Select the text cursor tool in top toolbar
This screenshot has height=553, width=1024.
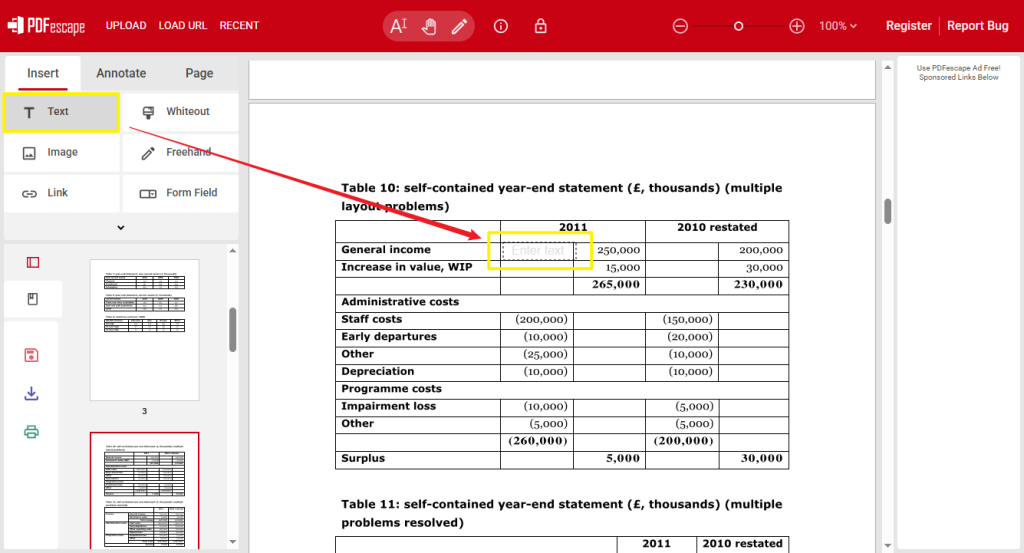[x=398, y=26]
